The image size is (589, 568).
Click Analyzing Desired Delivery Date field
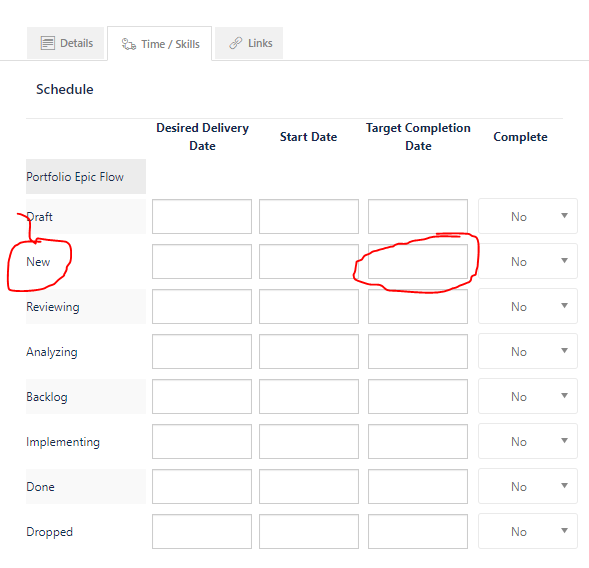point(202,352)
